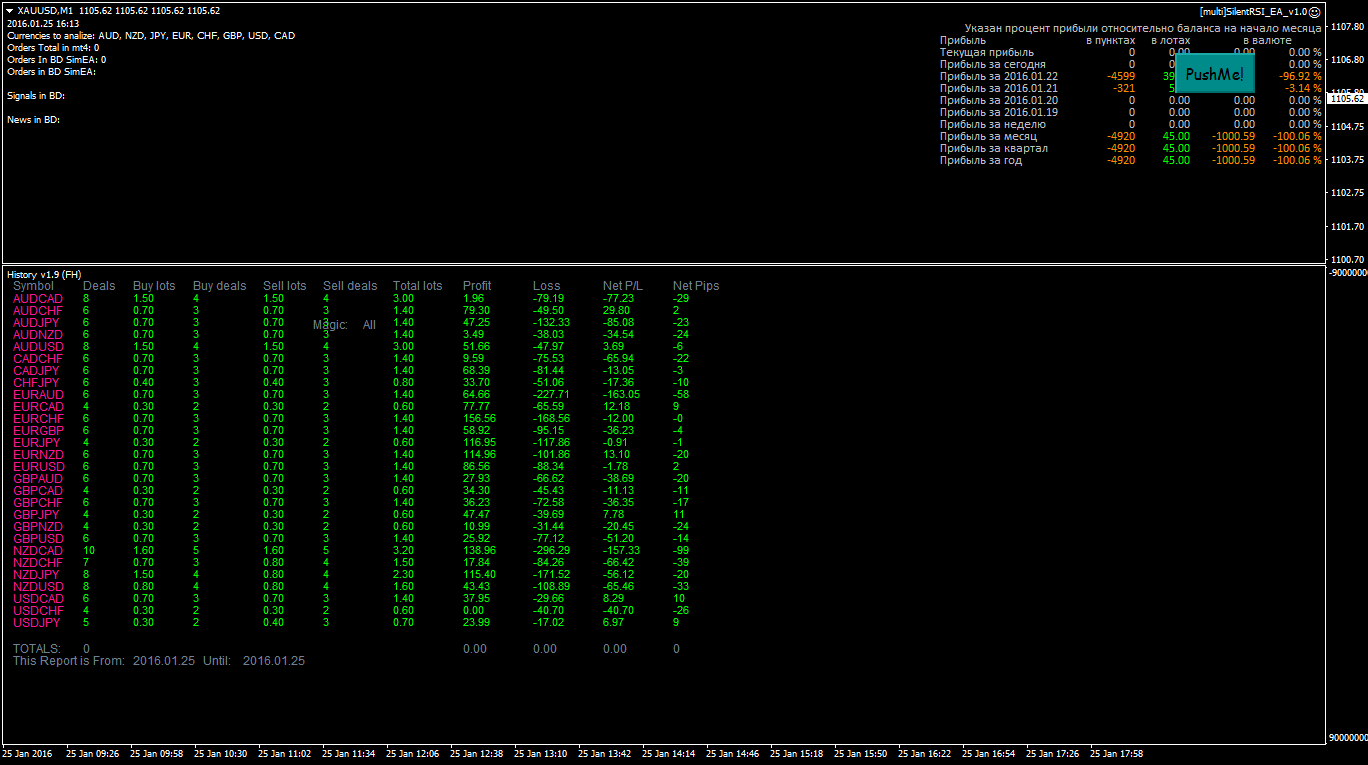This screenshot has height=765, width=1368.
Task: Click the [multi]SilentRSI_EA_v1.0 expert label
Action: point(1253,12)
